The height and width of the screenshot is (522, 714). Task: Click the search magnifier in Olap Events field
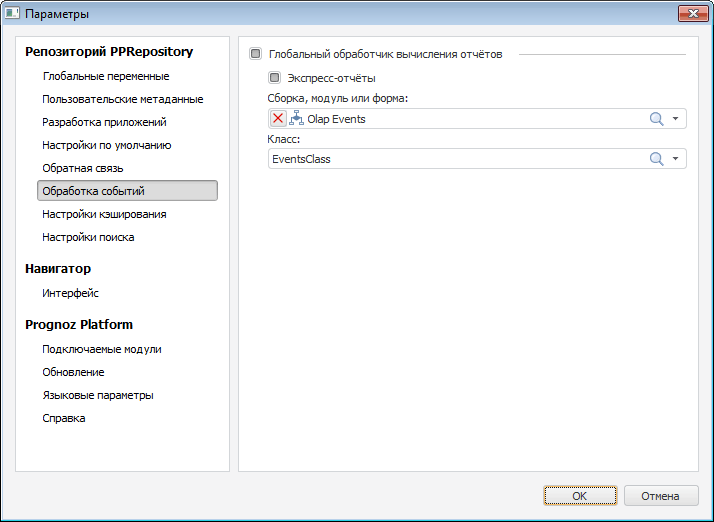[657, 119]
